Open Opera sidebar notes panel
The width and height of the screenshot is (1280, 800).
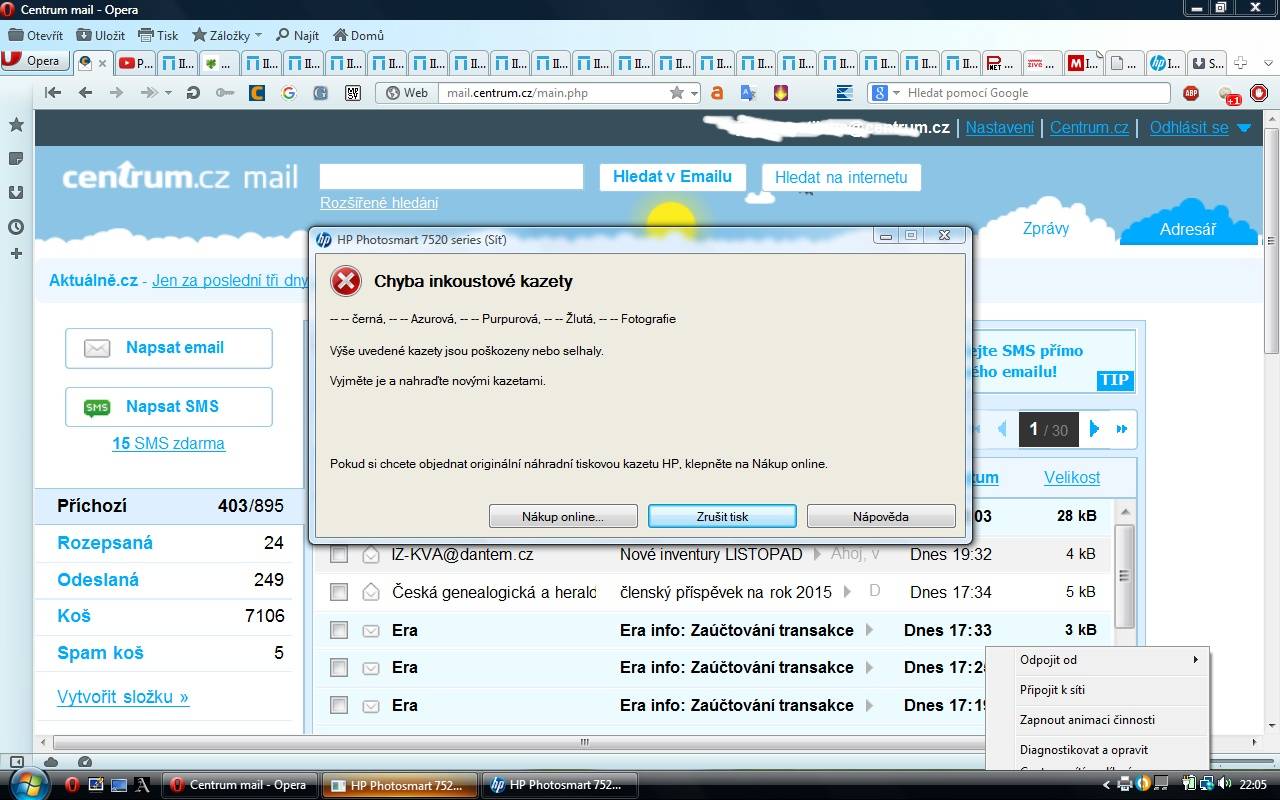(x=16, y=159)
